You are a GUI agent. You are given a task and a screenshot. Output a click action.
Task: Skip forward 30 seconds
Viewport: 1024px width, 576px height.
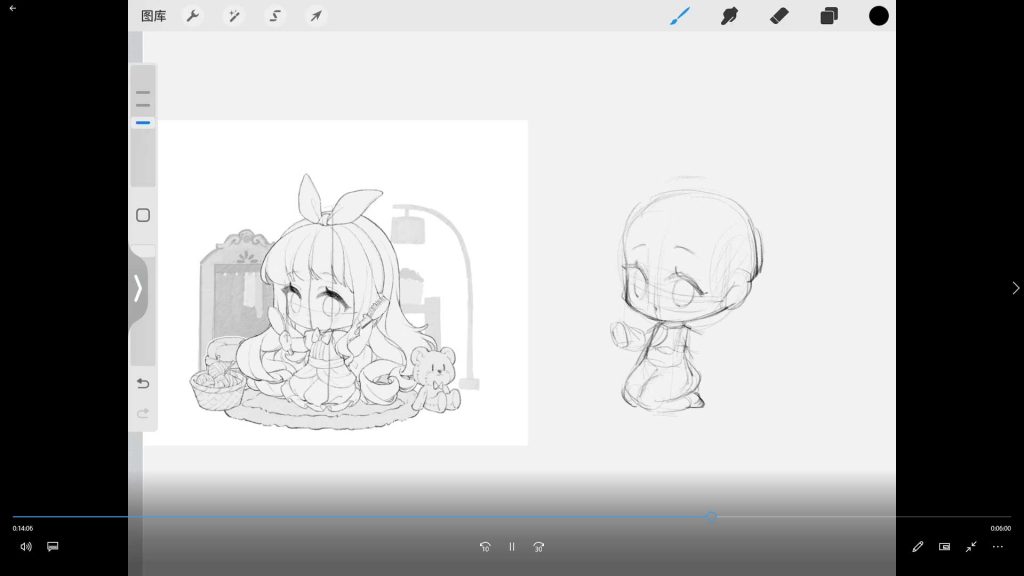pos(539,547)
